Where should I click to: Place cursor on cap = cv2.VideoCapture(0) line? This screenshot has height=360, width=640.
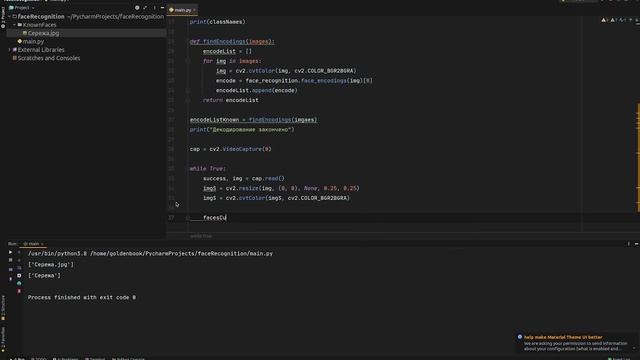pos(231,149)
